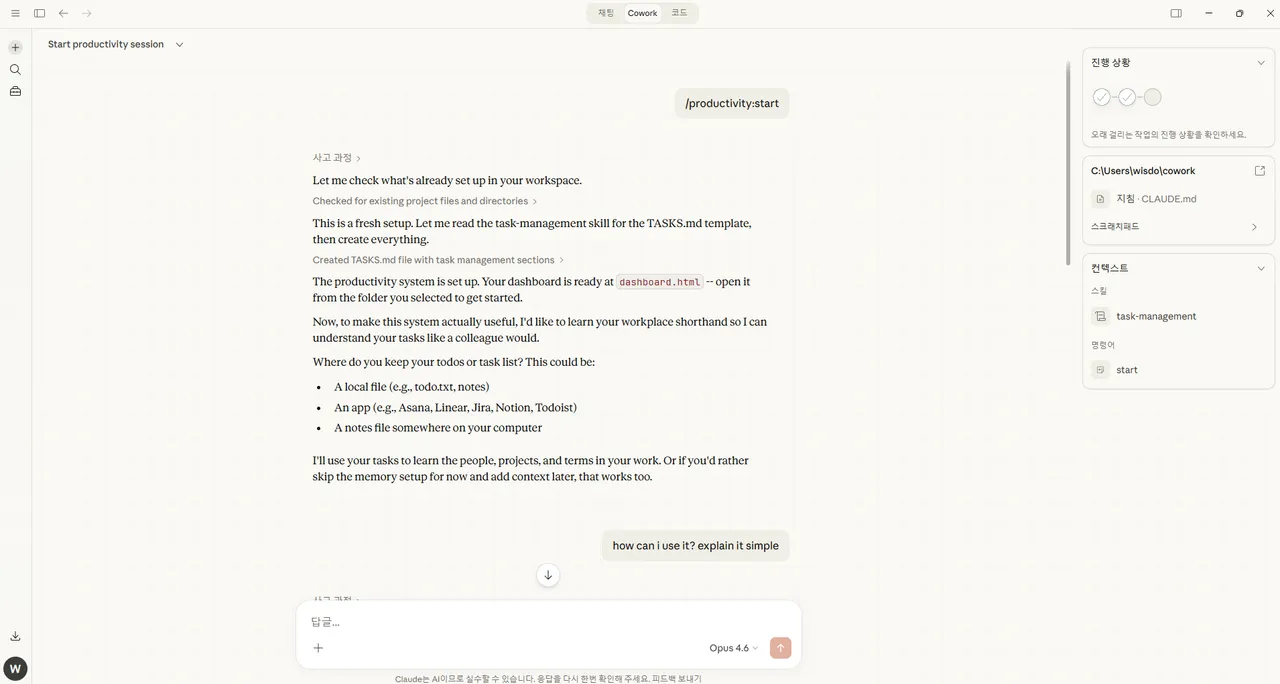
Task: Collapse the 컨텍스트 panel
Action: tap(1261, 268)
